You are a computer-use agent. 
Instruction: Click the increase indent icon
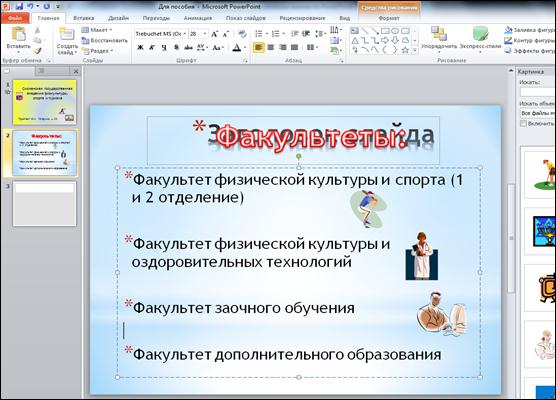coord(306,34)
